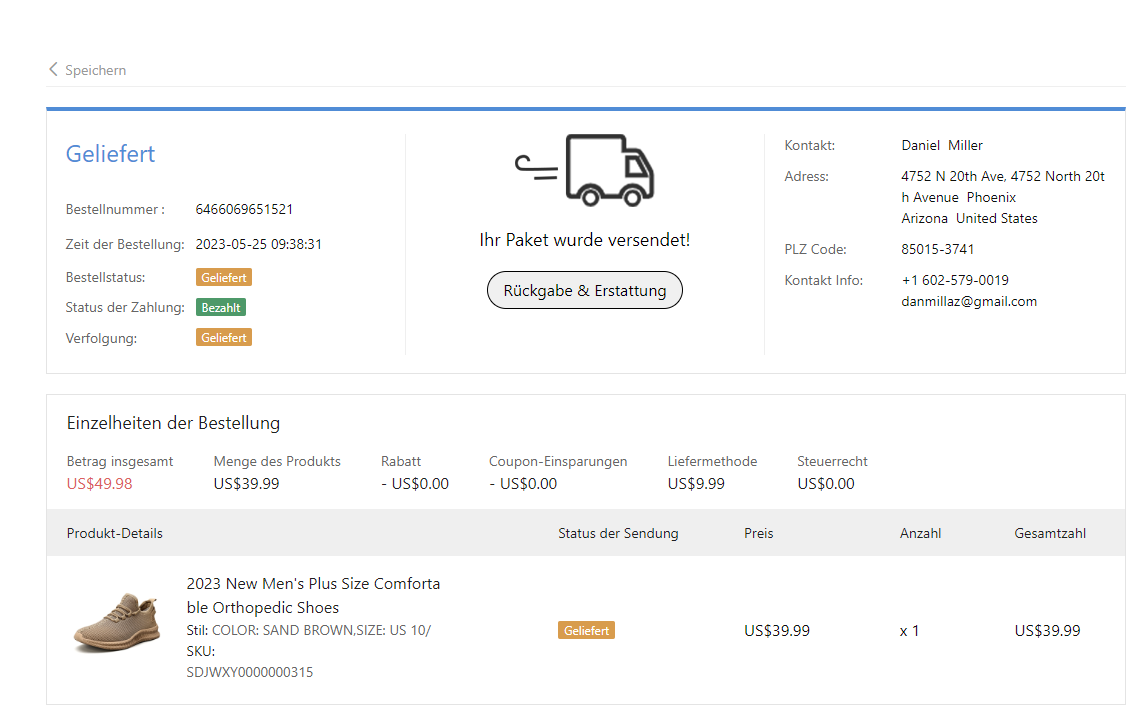Click the PLZ code 85015-3741
This screenshot has width=1135, height=717.
[x=937, y=249]
